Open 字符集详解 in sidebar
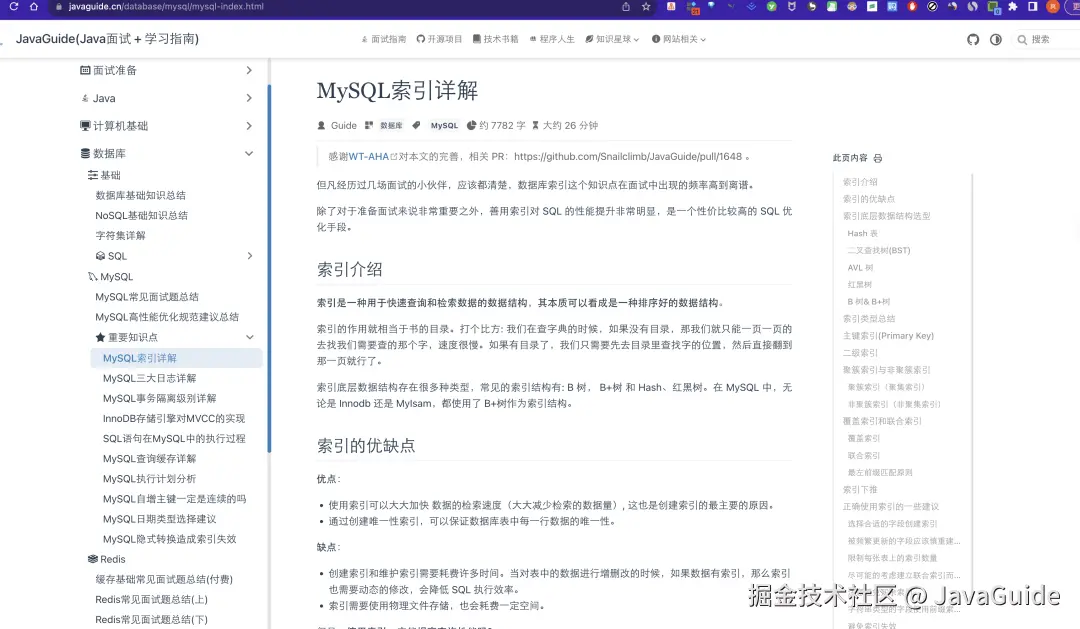 (x=121, y=235)
